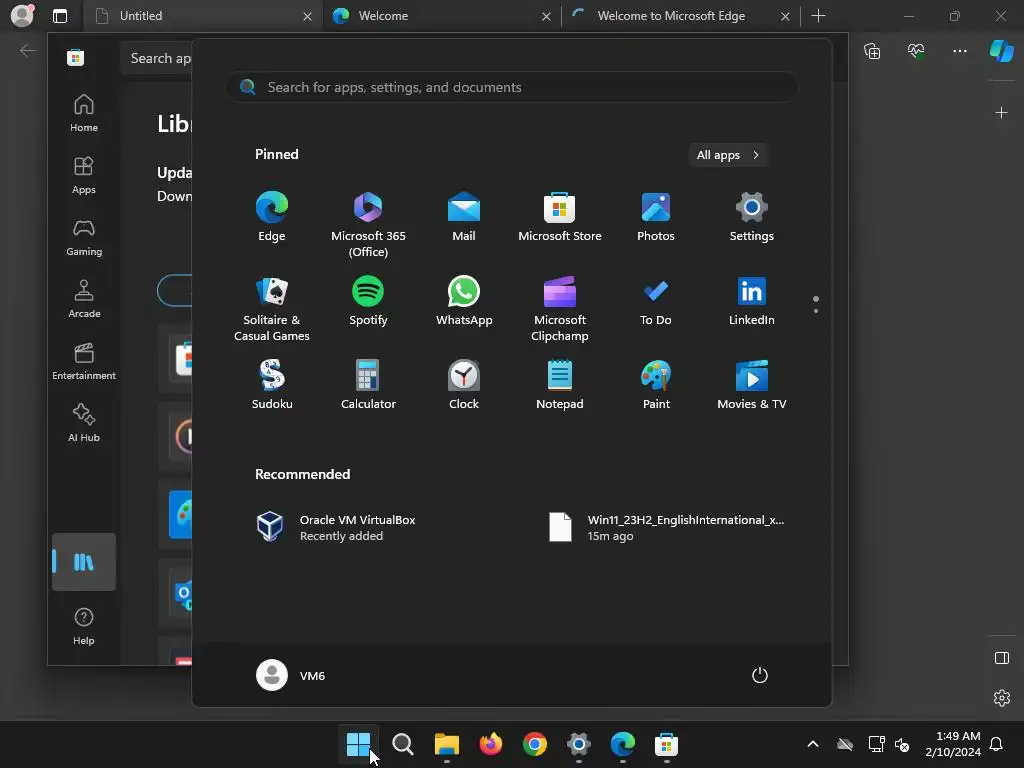Open Arcade section in Microsoft Store
Image resolution: width=1024 pixels, height=768 pixels.
pos(84,299)
